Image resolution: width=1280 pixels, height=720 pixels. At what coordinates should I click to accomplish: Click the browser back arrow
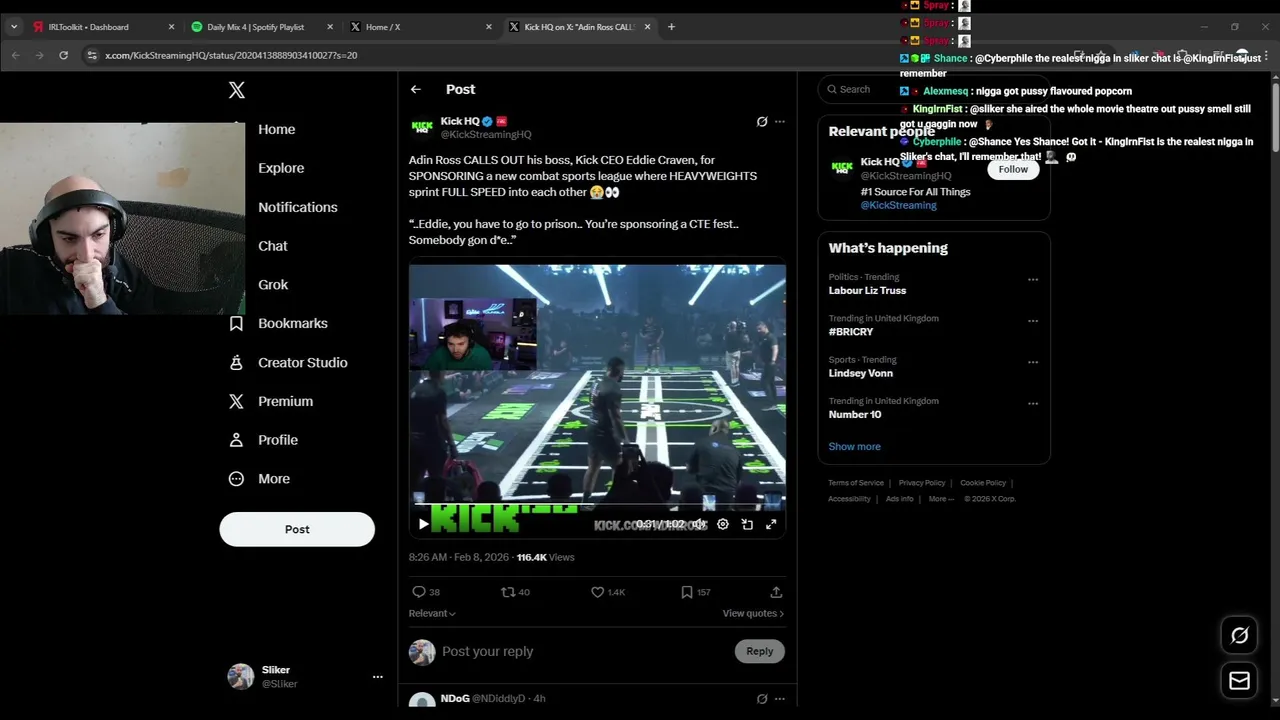click(16, 55)
